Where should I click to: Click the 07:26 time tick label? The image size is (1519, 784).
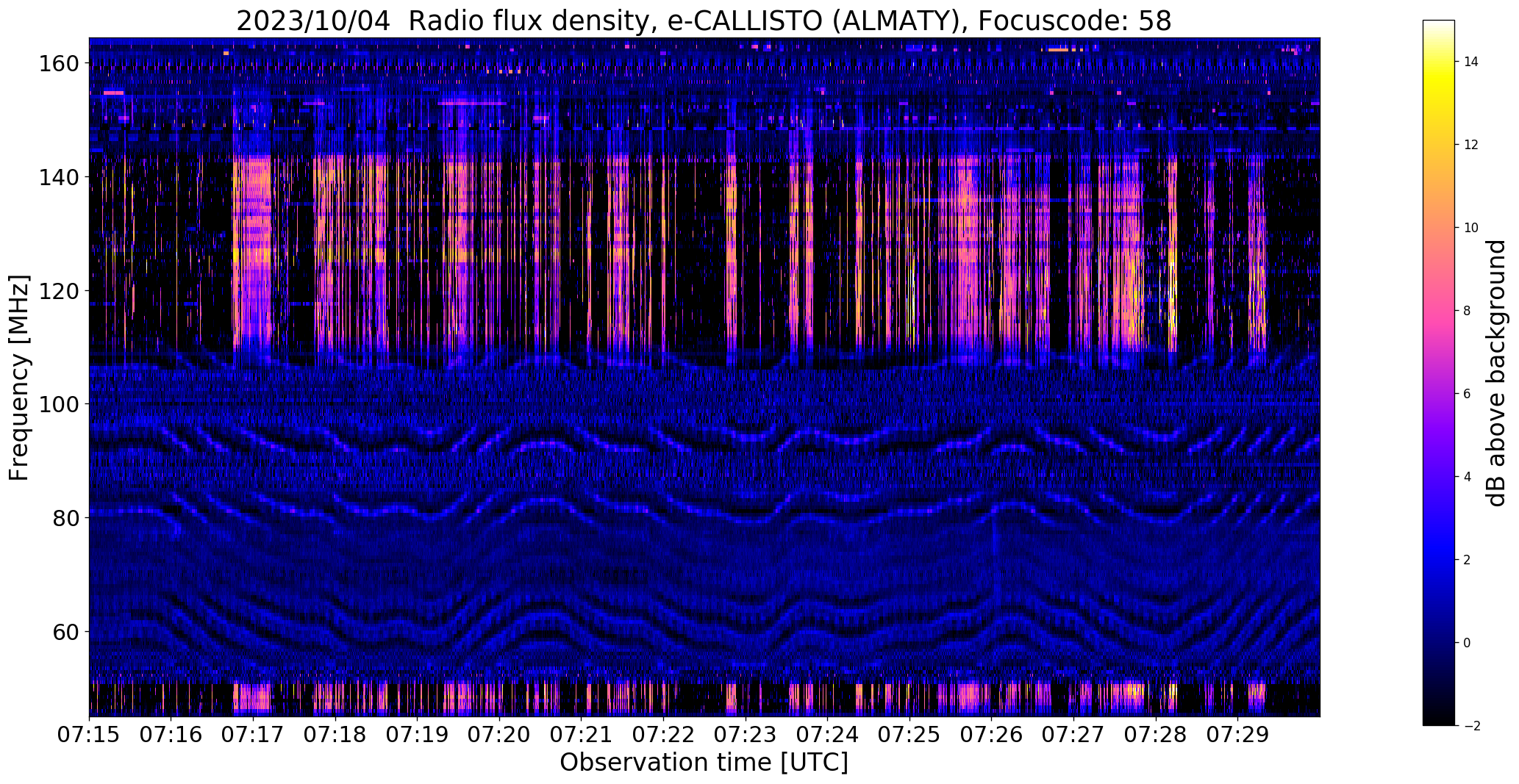991,735
